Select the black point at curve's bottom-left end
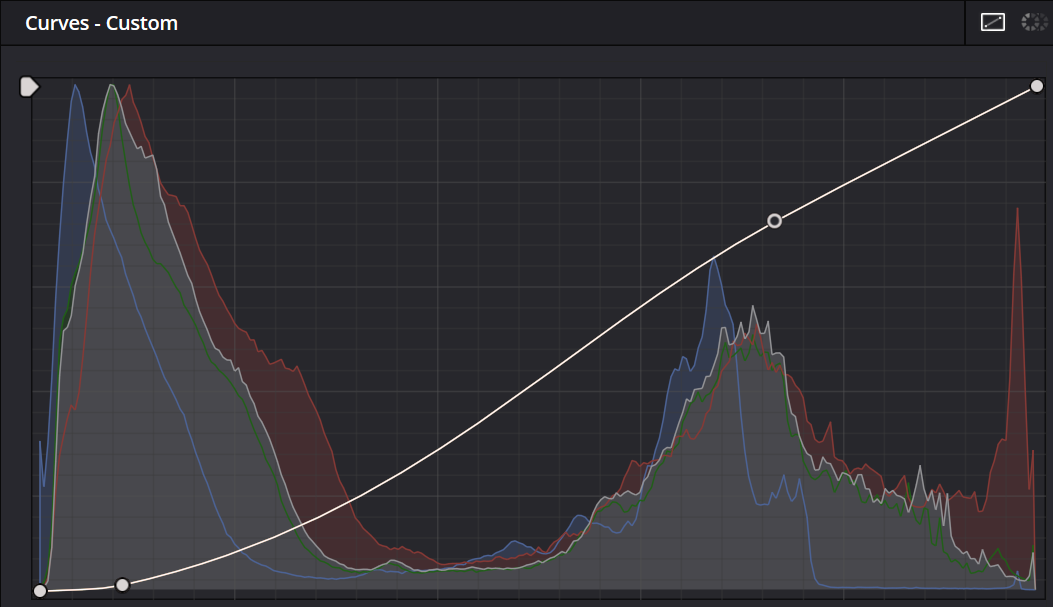 (40, 591)
